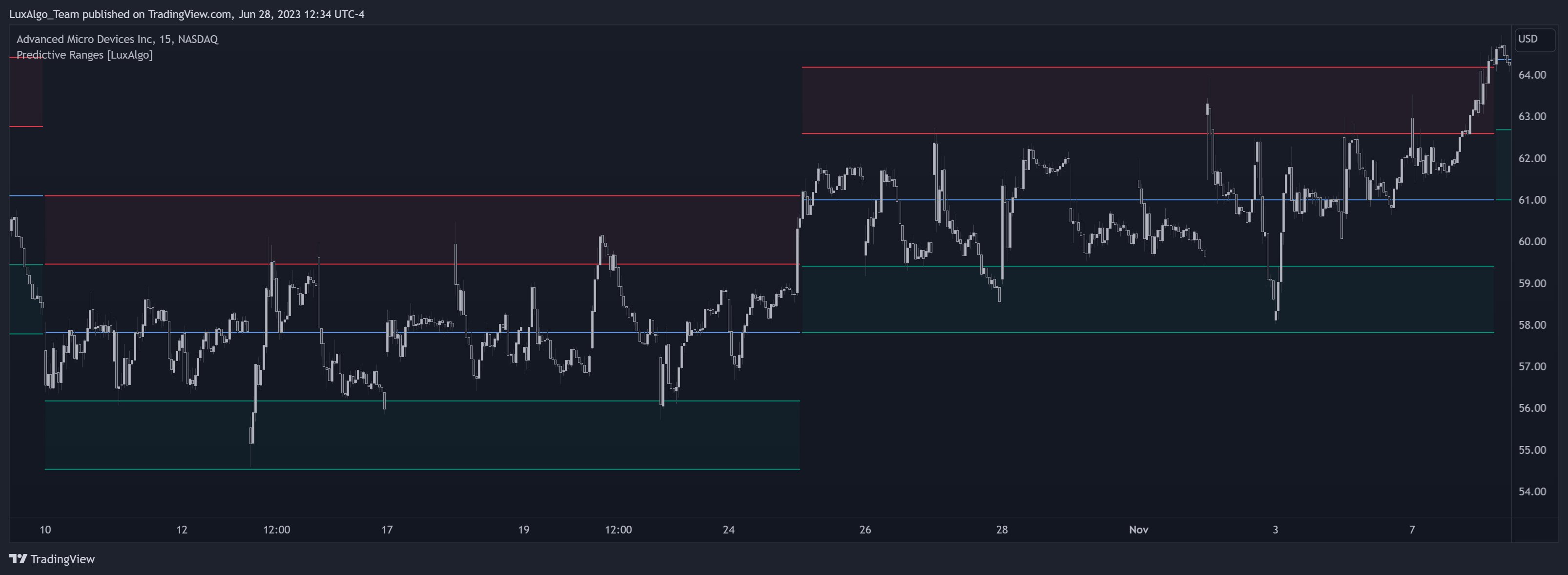Click the 54.00 price on the price scale
This screenshot has width=1568, height=575.
[1533, 491]
